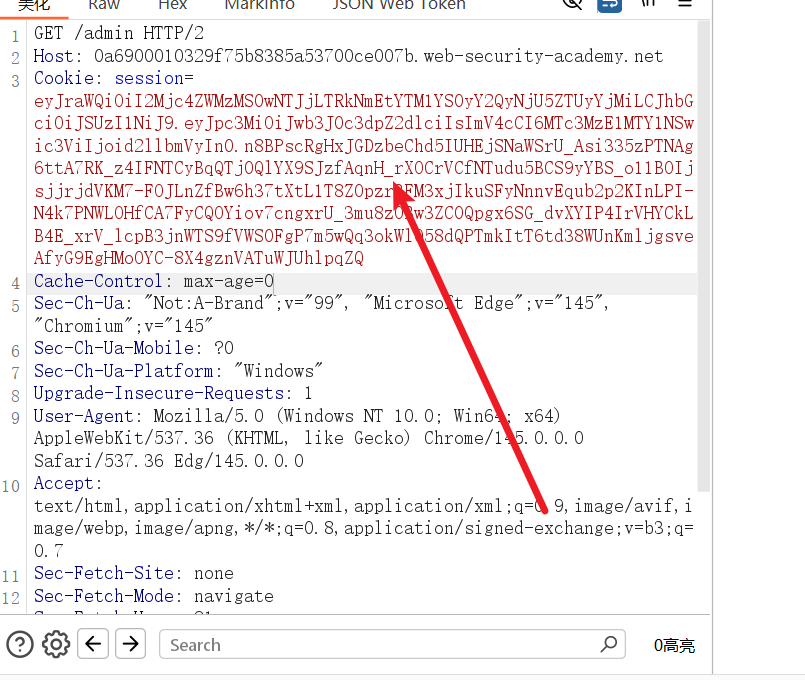Open the search help question mark icon
This screenshot has width=805, height=680.
coord(20,644)
